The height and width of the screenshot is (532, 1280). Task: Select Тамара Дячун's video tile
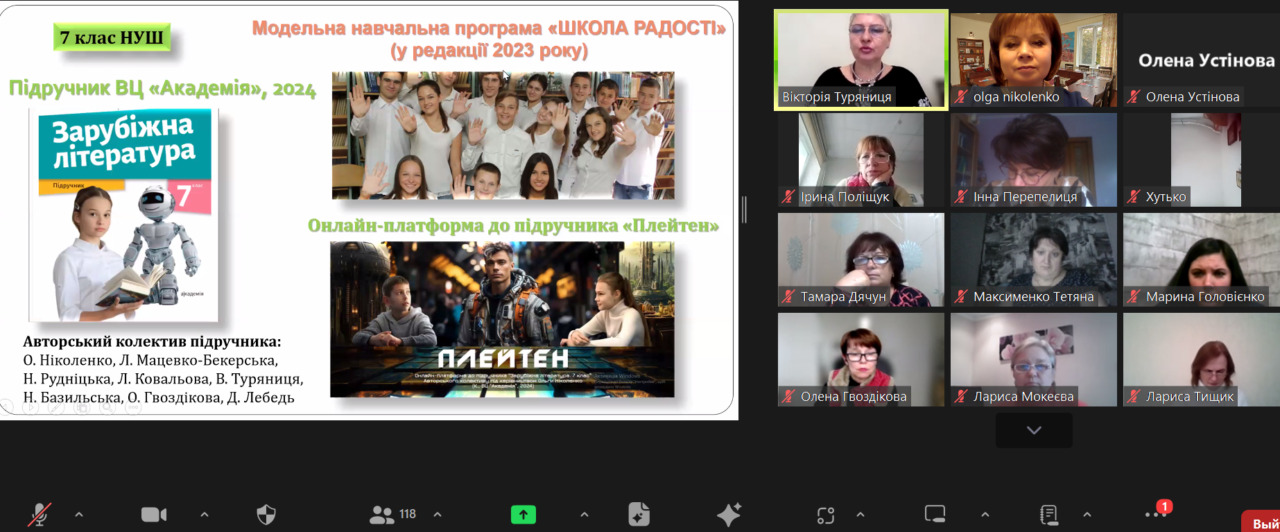861,260
